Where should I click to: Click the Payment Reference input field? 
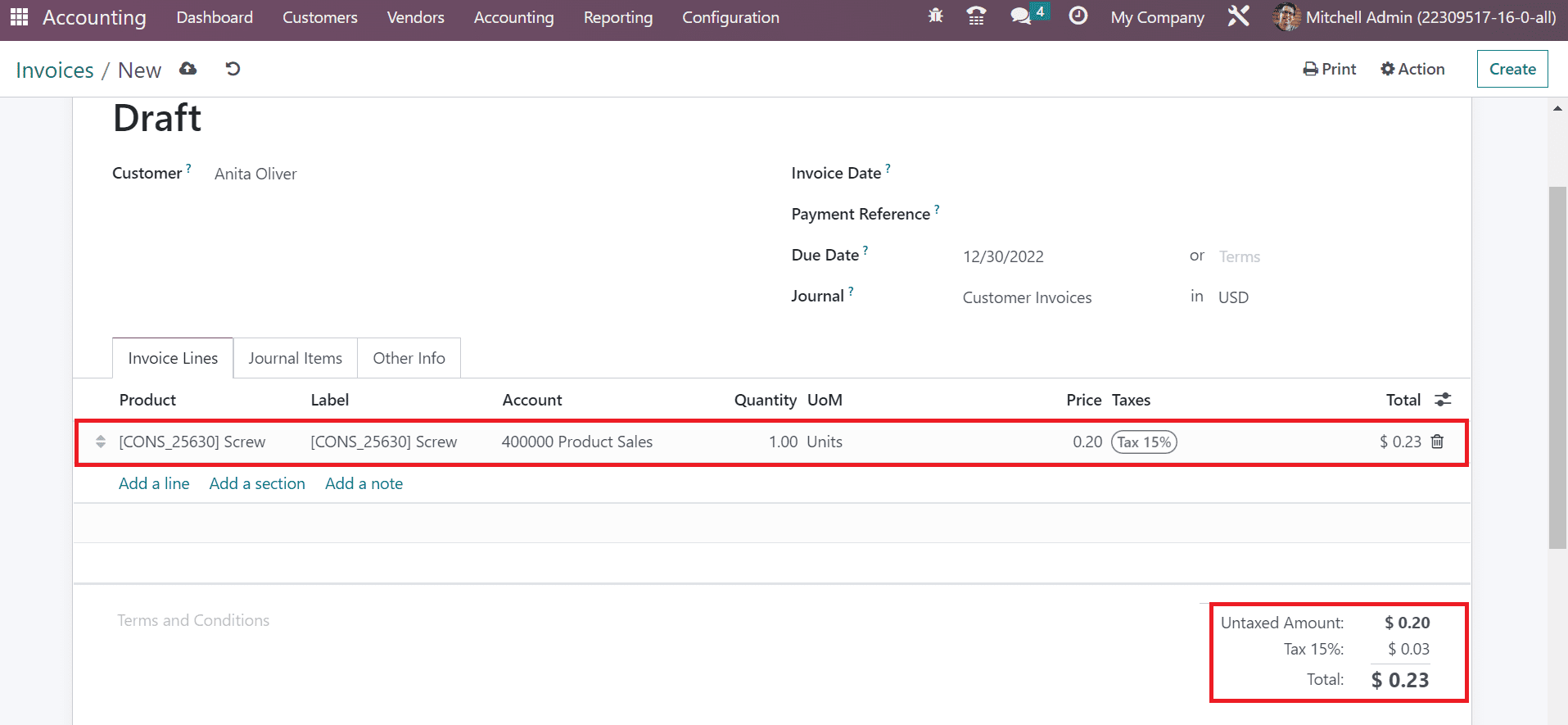point(1196,215)
